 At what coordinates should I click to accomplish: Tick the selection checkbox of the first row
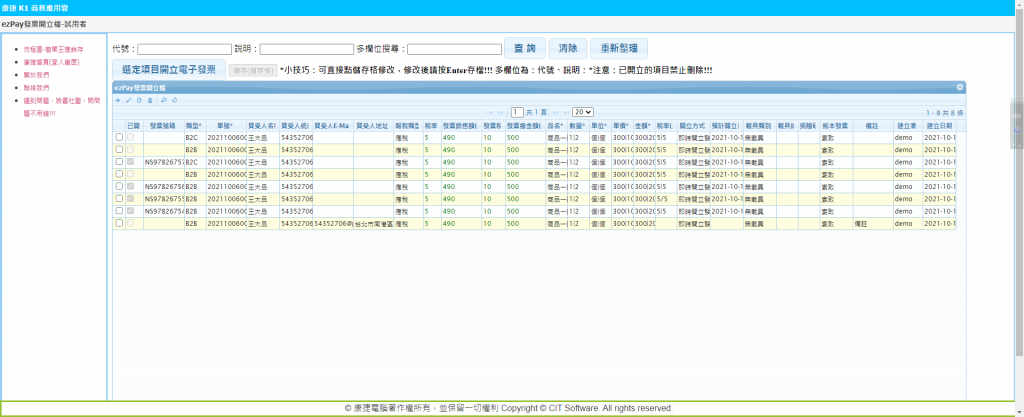(119, 137)
